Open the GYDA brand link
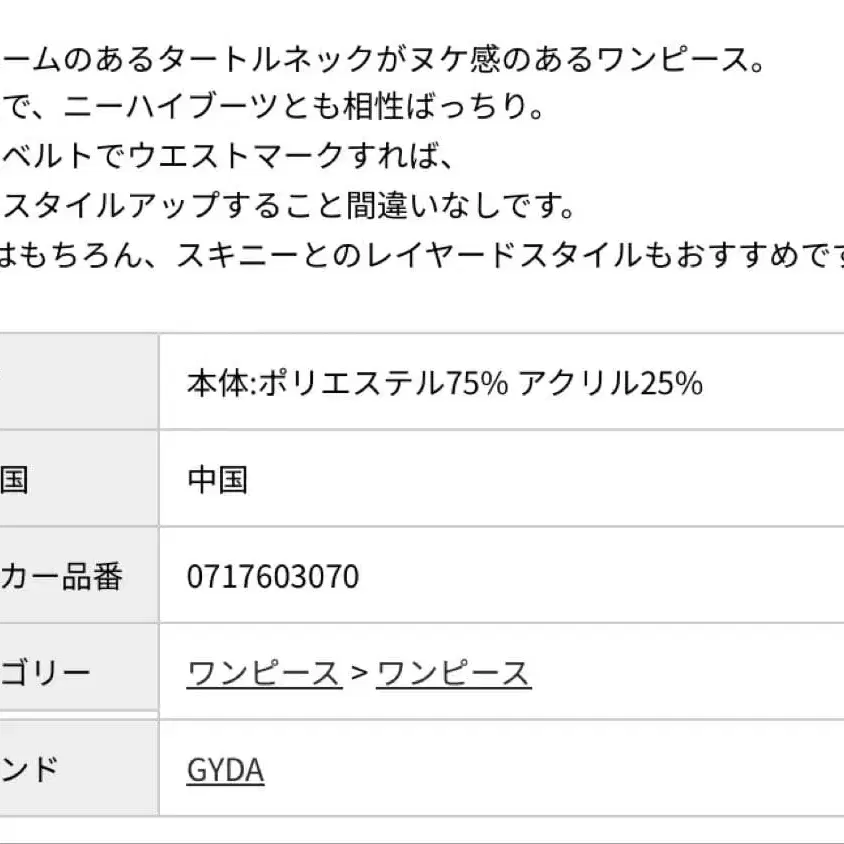Viewport: 844px width, 844px height. click(225, 770)
